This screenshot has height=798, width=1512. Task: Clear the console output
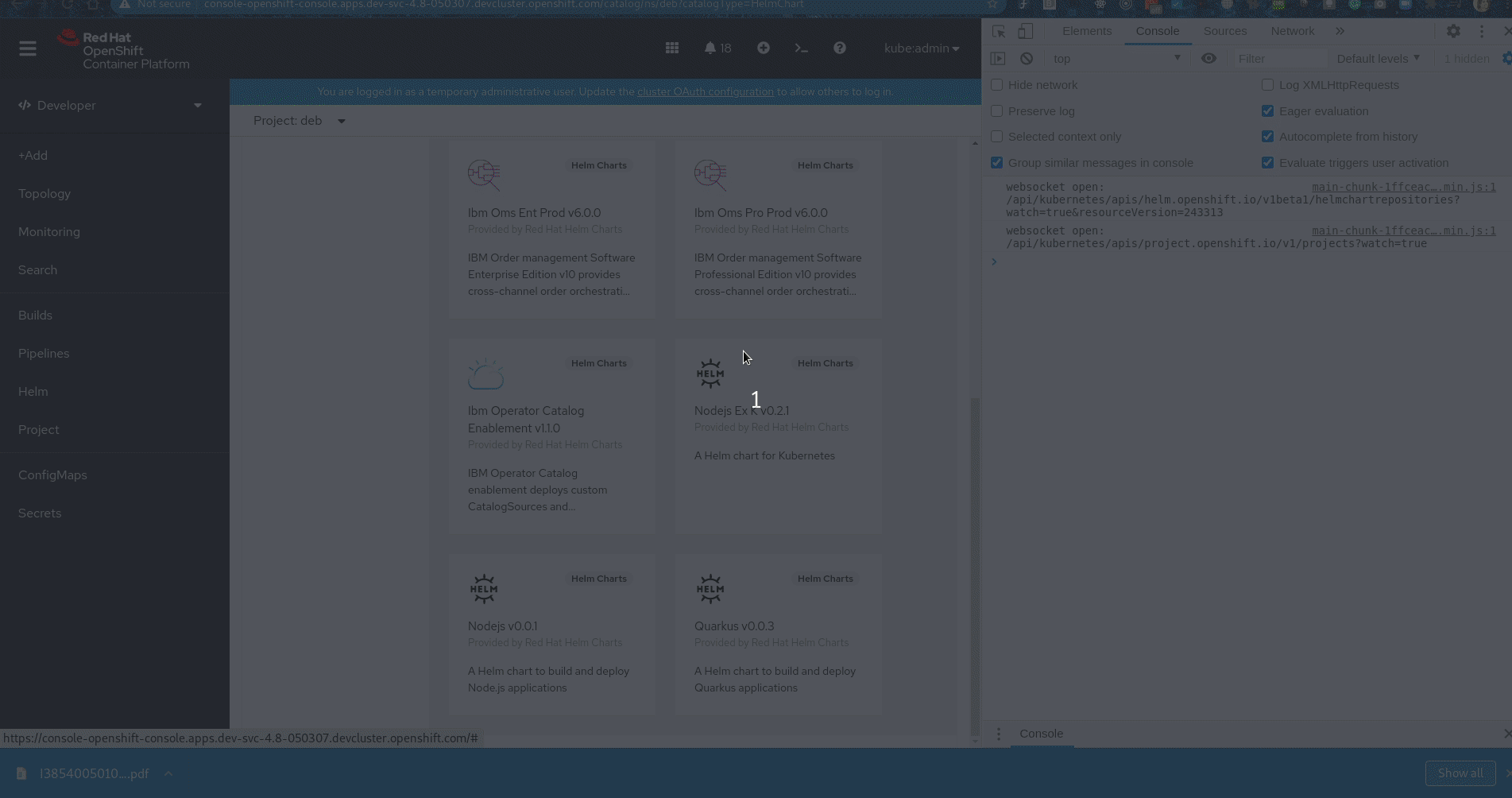pyautogui.click(x=1027, y=59)
